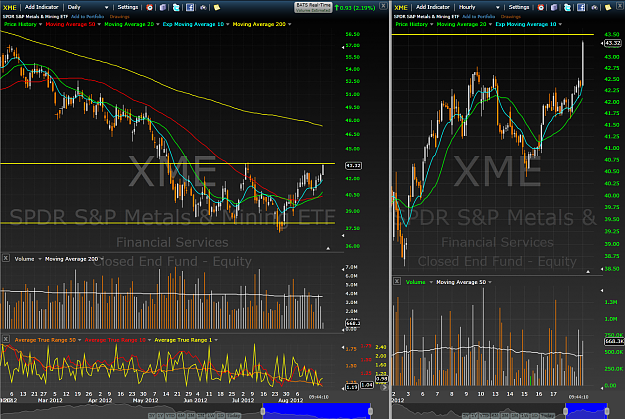Click the alarm clock alert icon in Daily chart

(x=149, y=7)
